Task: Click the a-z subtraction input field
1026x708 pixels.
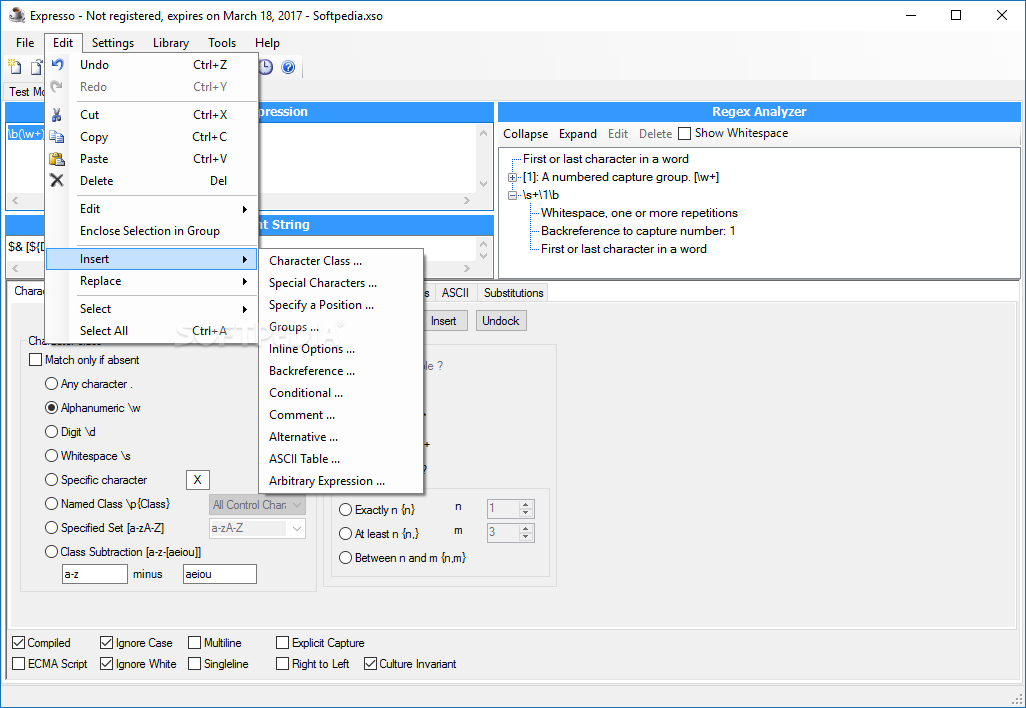Action: [x=95, y=574]
